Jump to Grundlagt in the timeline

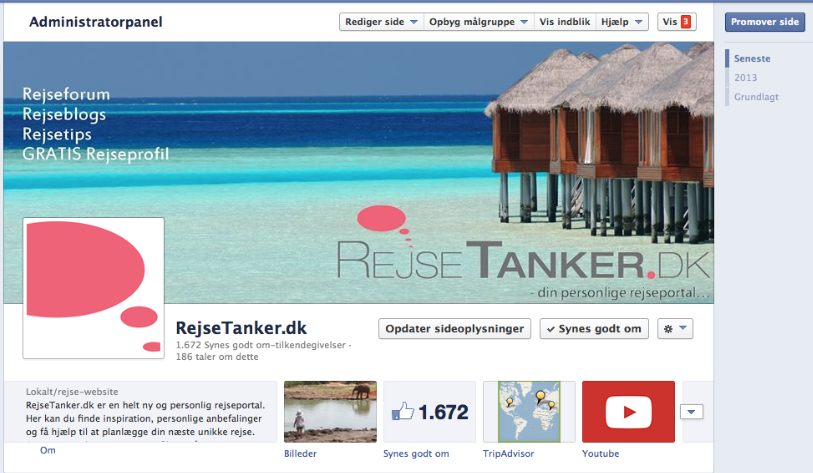[x=756, y=97]
